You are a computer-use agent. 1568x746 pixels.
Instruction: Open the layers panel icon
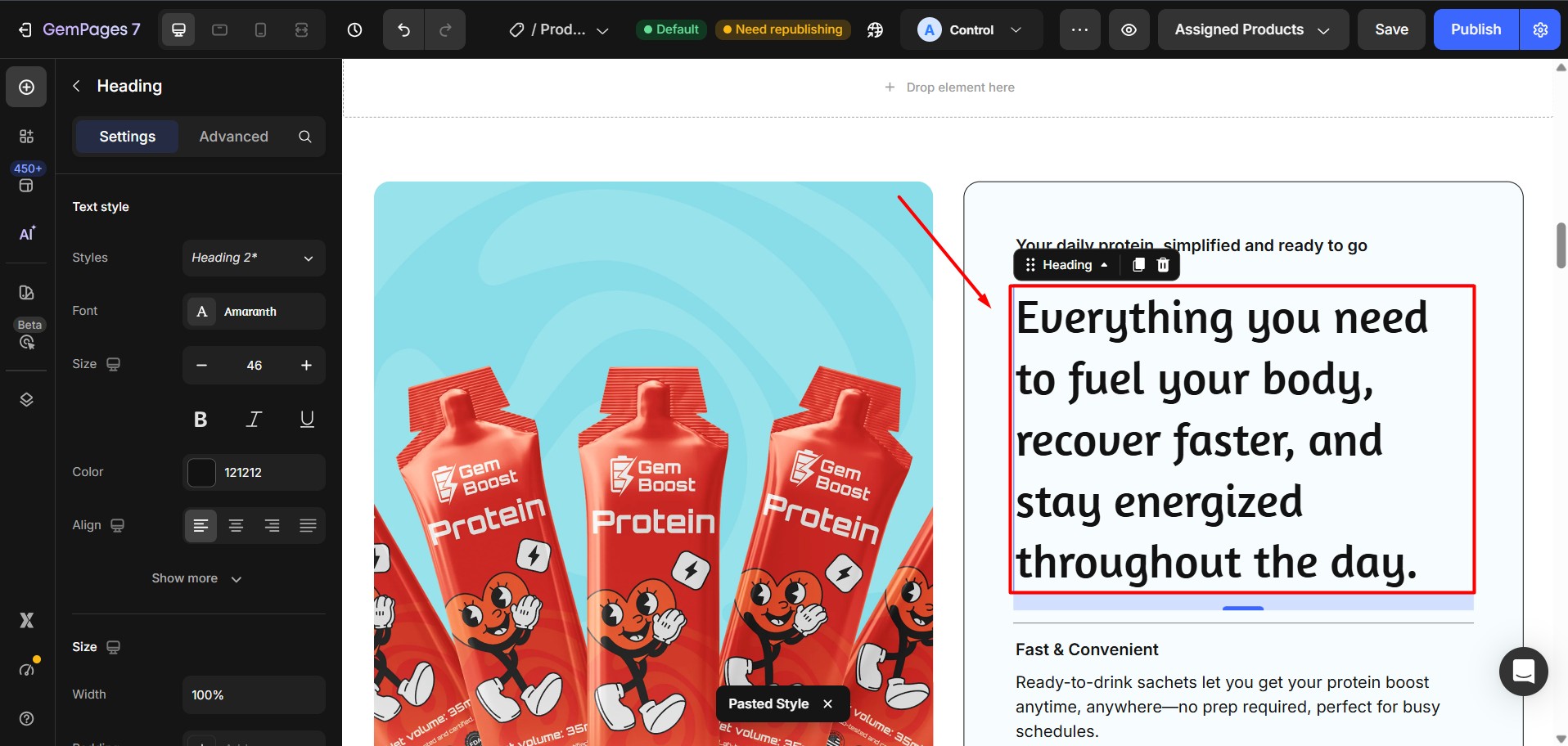tap(26, 399)
